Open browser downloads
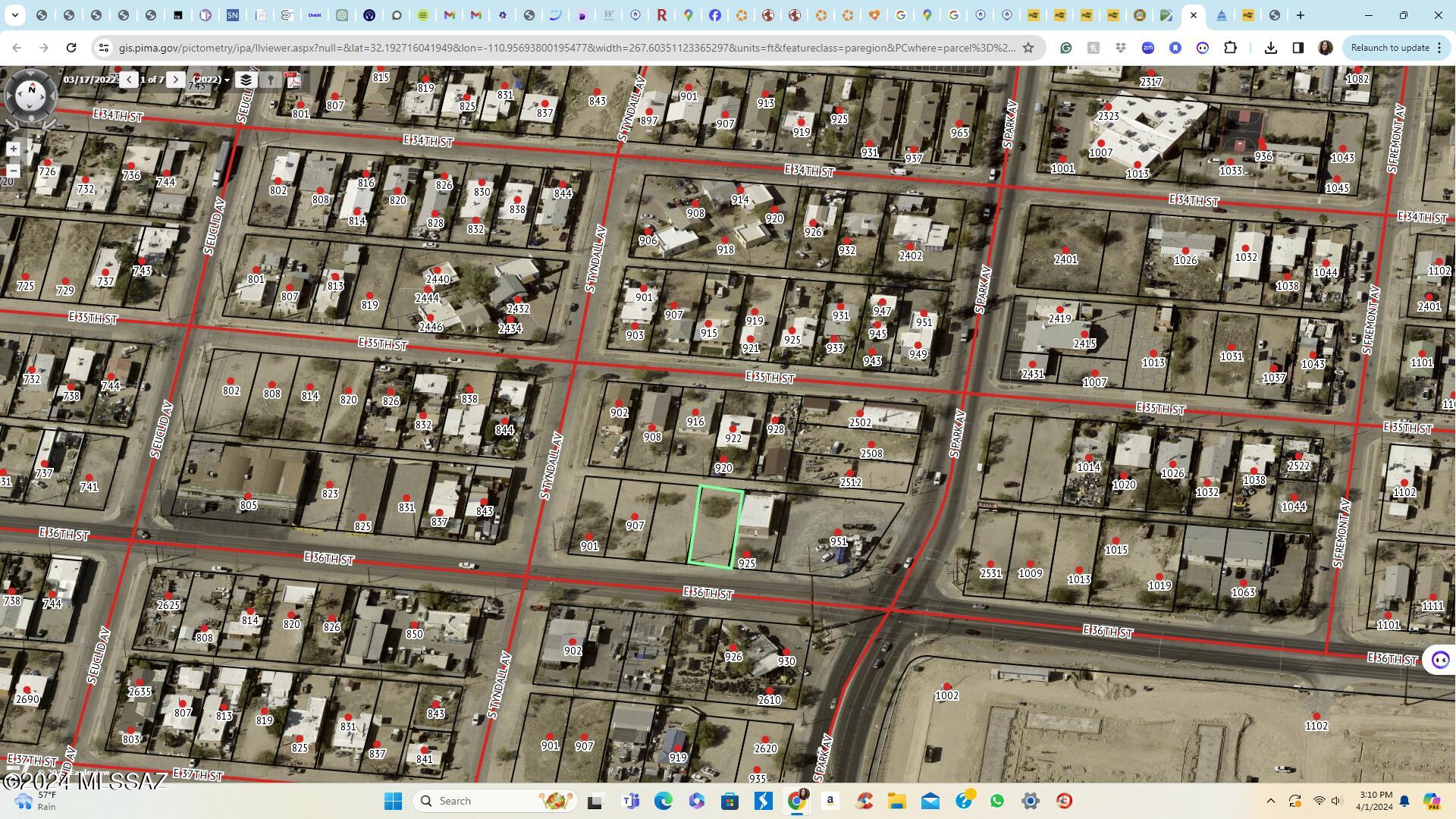Image resolution: width=1456 pixels, height=819 pixels. (1271, 48)
